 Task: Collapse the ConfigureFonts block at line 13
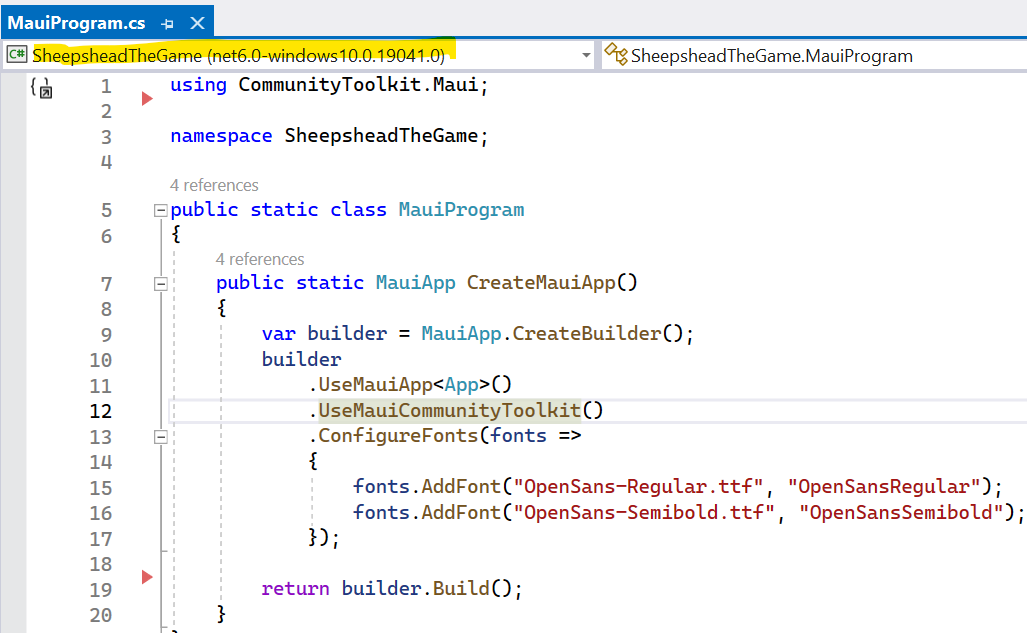click(x=160, y=437)
